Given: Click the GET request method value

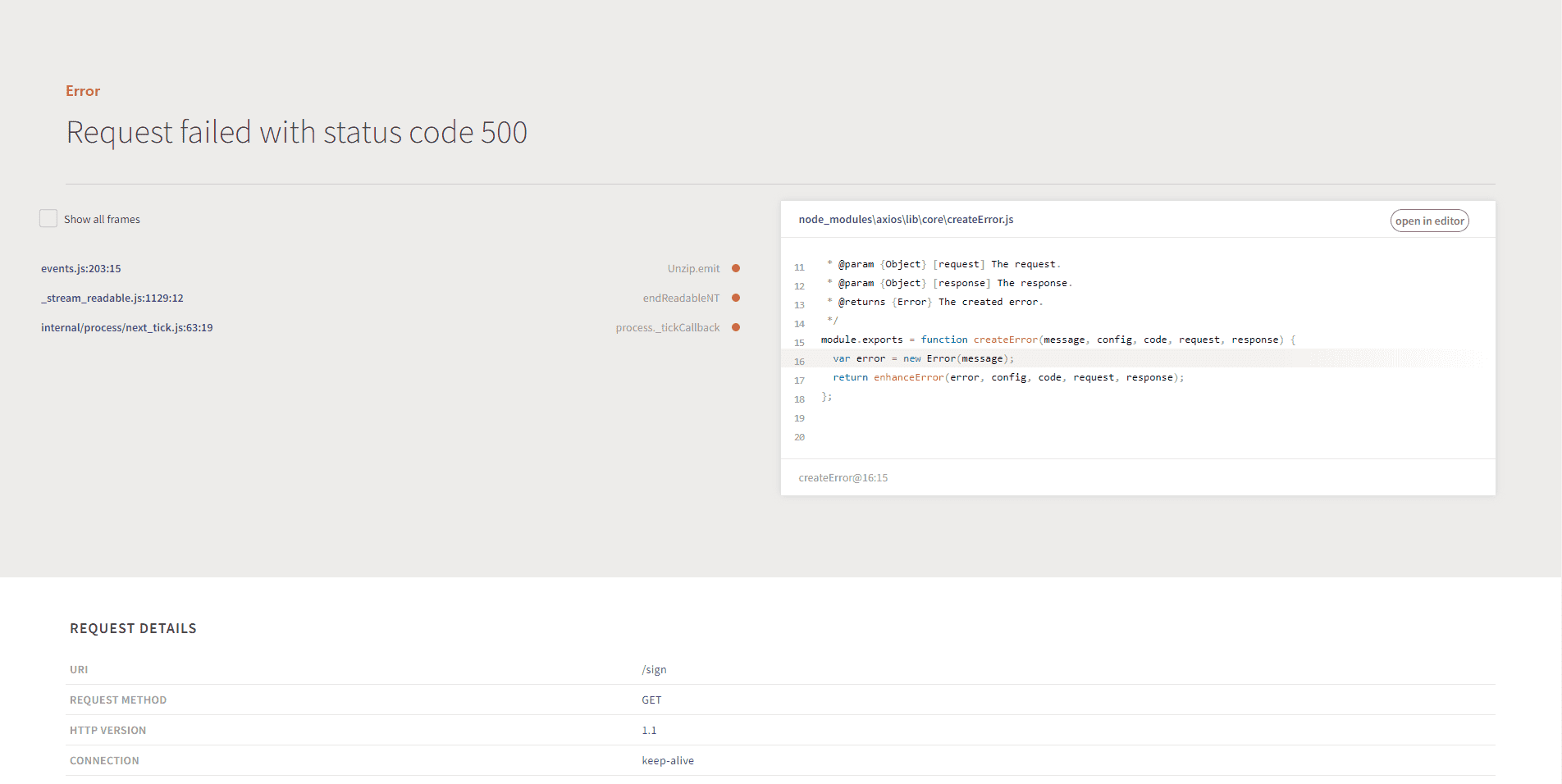Looking at the screenshot, I should pos(651,700).
